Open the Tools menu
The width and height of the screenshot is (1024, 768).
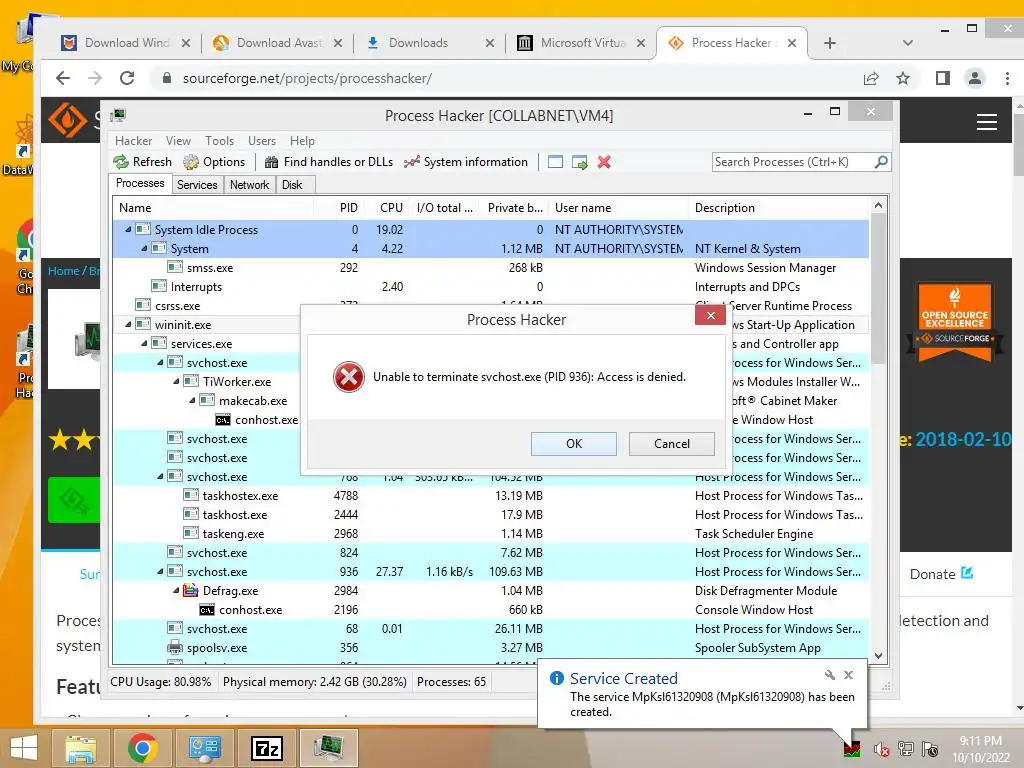[219, 141]
